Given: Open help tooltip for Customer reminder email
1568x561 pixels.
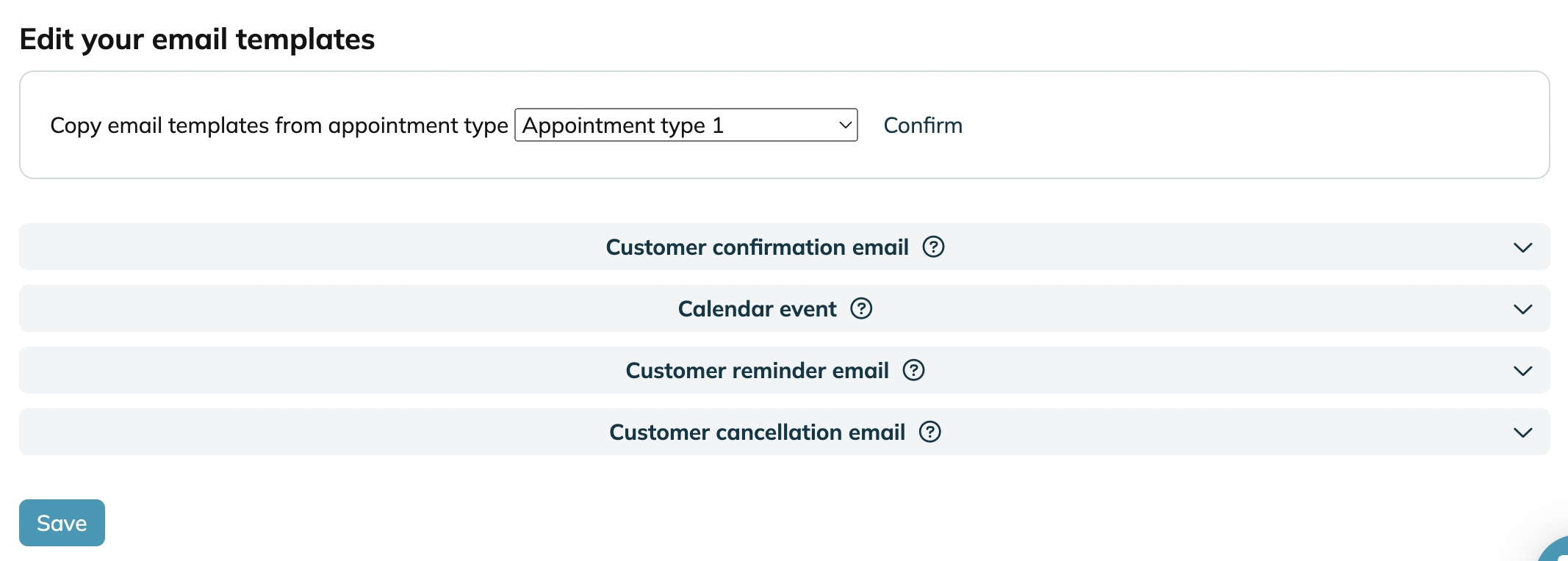Looking at the screenshot, I should [x=913, y=370].
